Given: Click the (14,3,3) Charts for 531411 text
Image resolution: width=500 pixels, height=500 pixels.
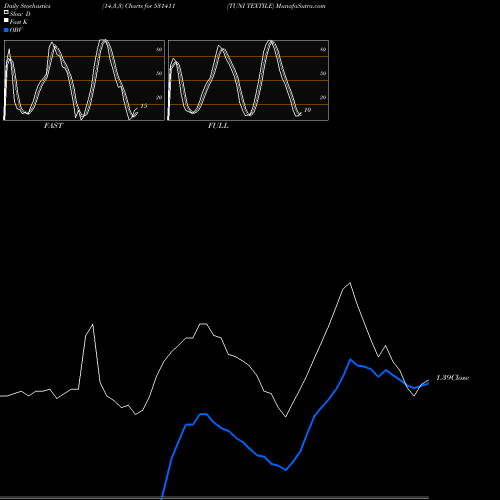Looking at the screenshot, I should tap(139, 6).
